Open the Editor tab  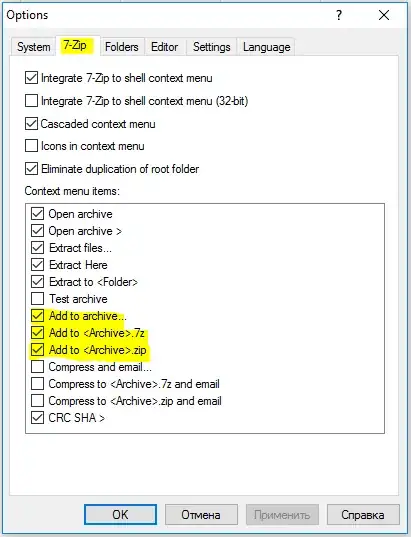pyautogui.click(x=165, y=47)
